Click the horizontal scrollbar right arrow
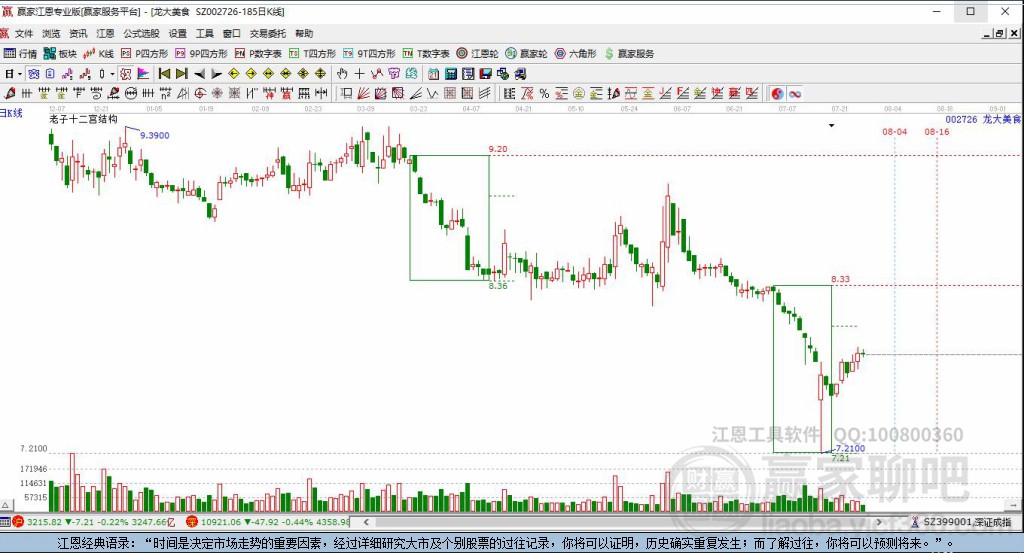The height and width of the screenshot is (553, 1024). coord(880,522)
